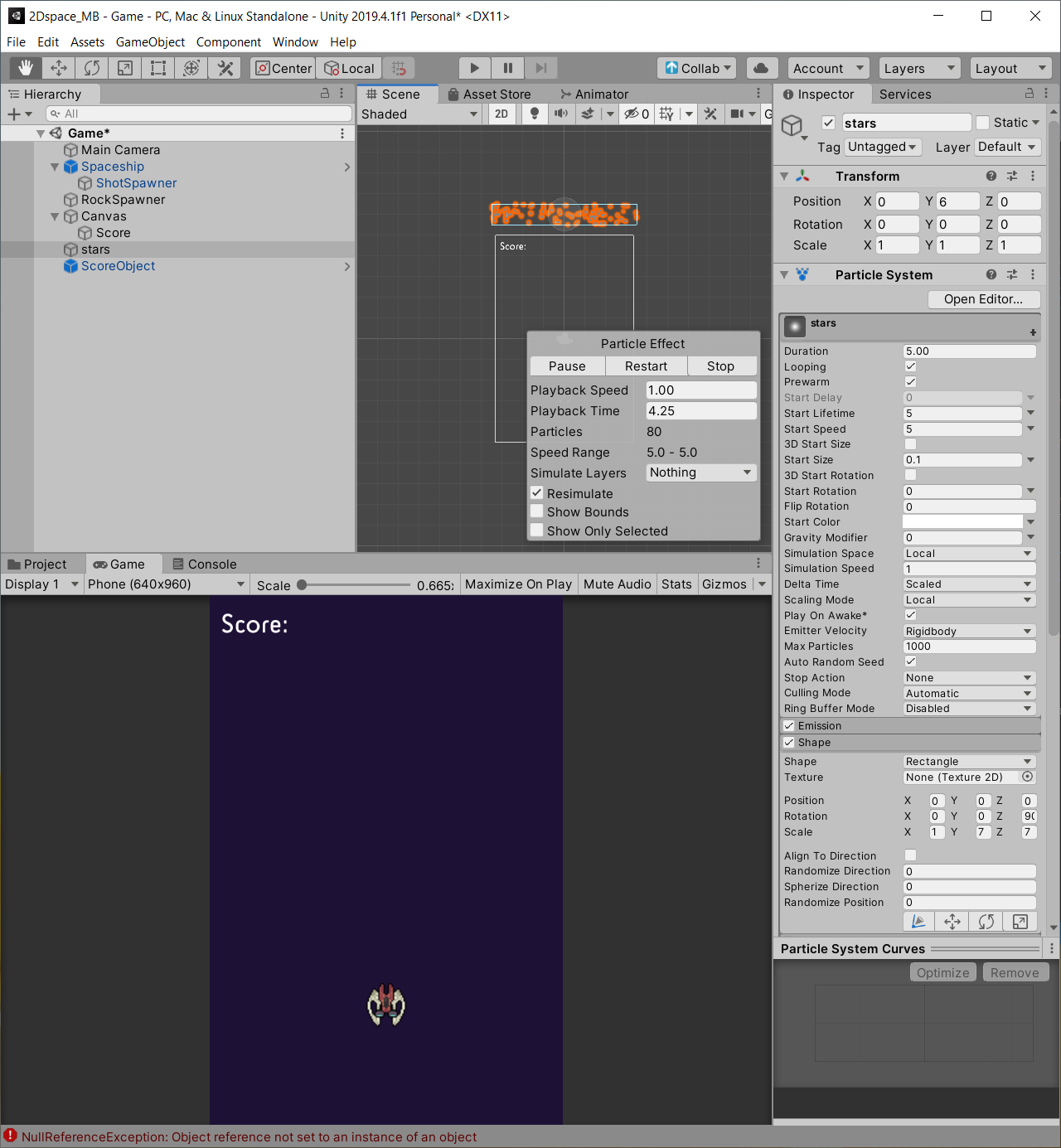Open the Component menu
The image size is (1061, 1148).
pyautogui.click(x=229, y=41)
